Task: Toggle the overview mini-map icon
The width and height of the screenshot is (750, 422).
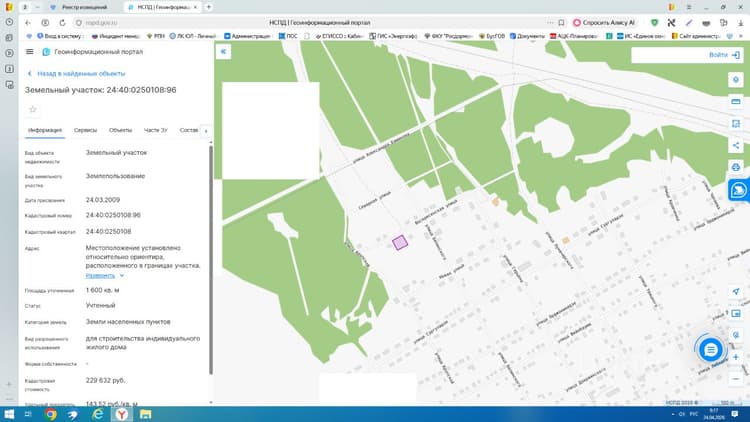Action: pos(736,313)
